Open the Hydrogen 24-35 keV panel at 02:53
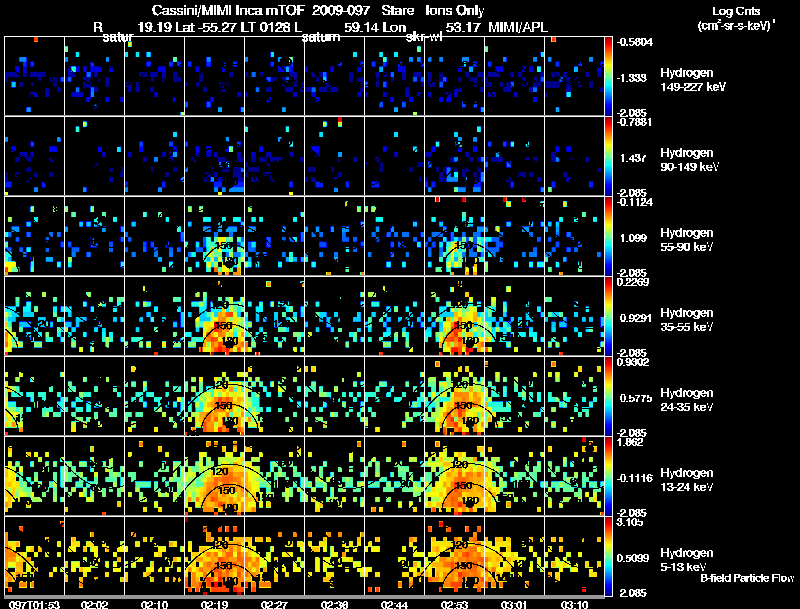The width and height of the screenshot is (800, 609). point(454,396)
